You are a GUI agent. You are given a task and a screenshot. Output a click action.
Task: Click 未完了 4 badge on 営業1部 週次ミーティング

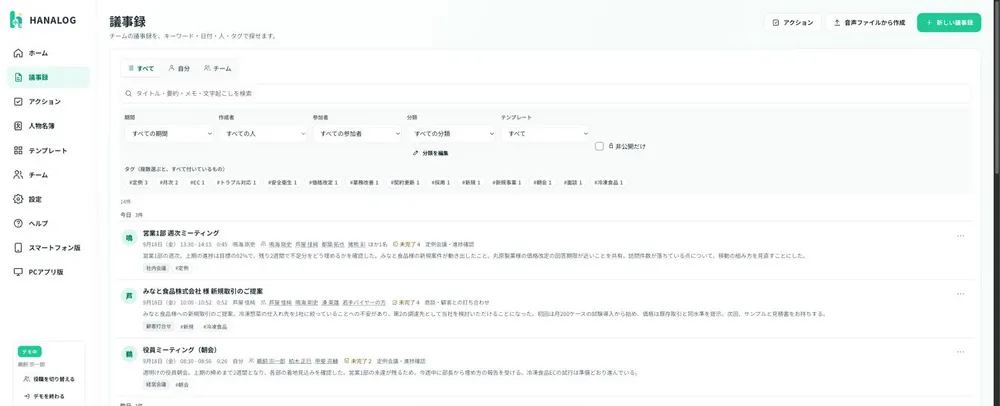click(407, 244)
